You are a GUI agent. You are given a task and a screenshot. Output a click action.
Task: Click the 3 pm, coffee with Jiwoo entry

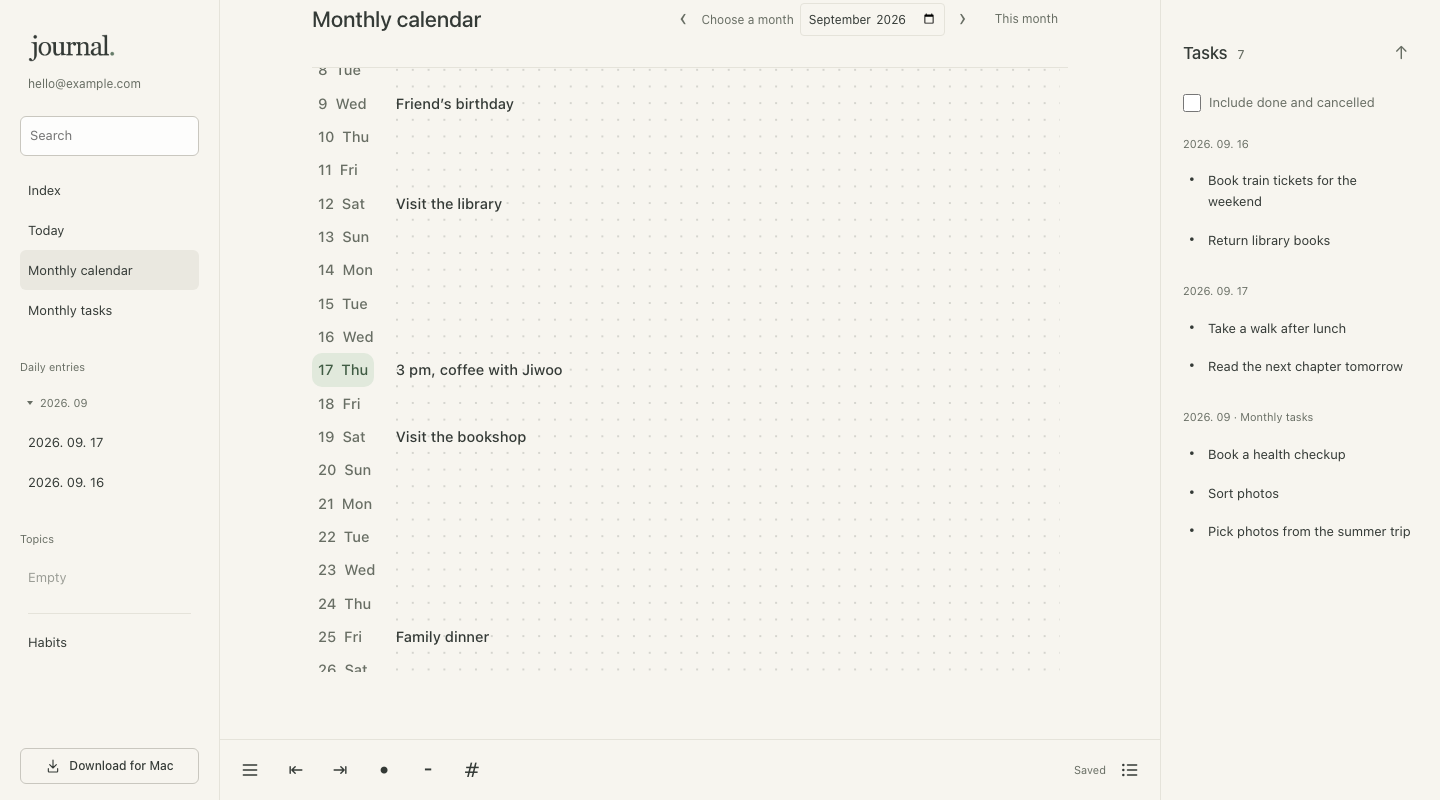(x=479, y=370)
